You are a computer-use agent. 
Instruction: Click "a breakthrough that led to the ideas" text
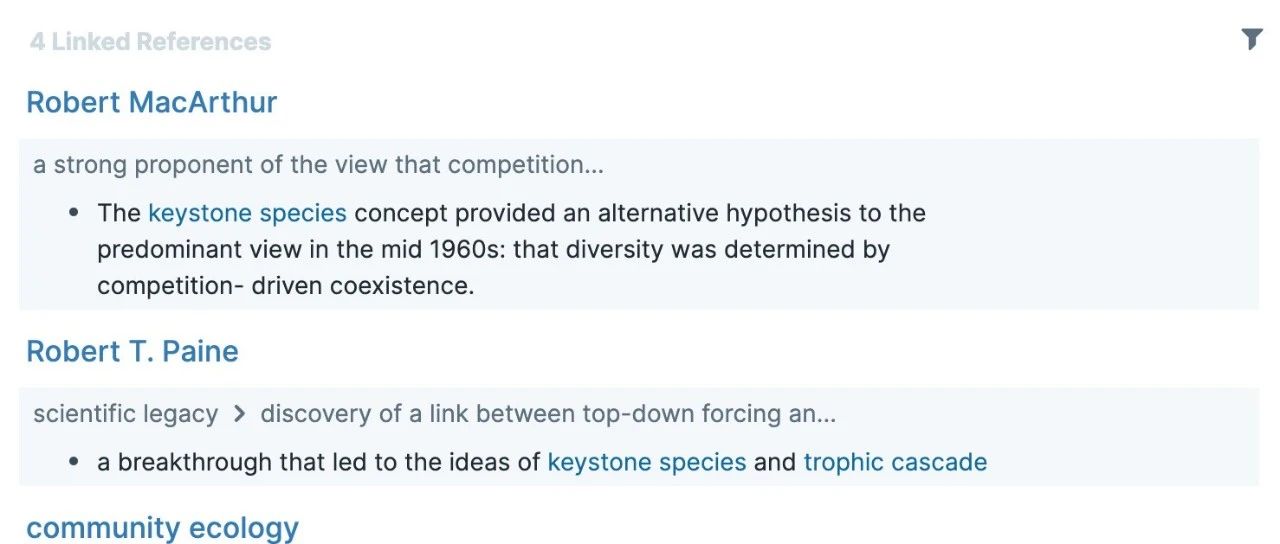pos(319,462)
